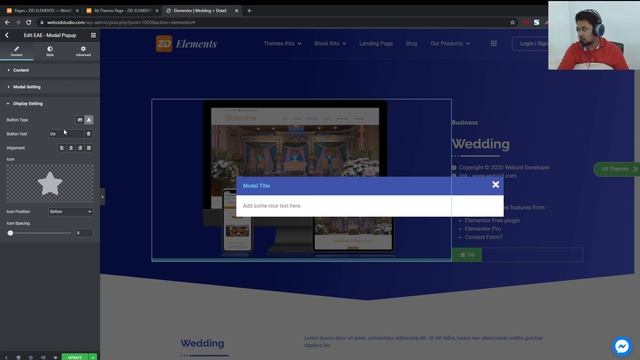This screenshot has height=360, width=640.
Task: Select text Button Type option
Action: point(89,120)
